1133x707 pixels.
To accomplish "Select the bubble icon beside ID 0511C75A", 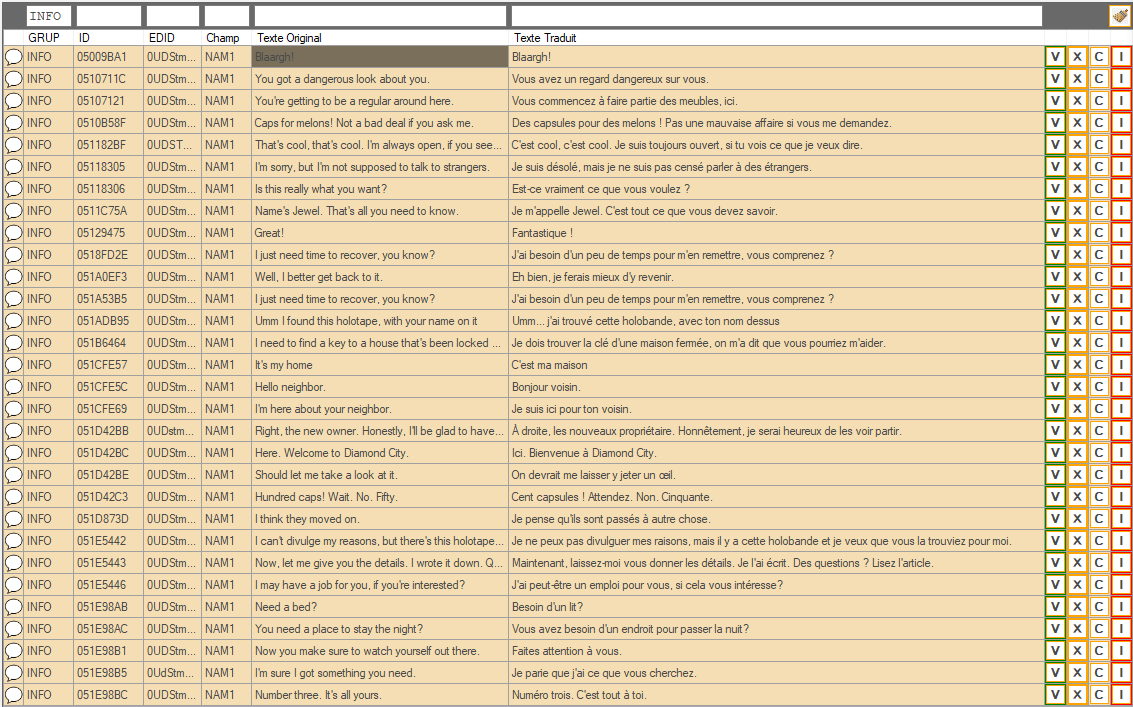I will point(14,211).
